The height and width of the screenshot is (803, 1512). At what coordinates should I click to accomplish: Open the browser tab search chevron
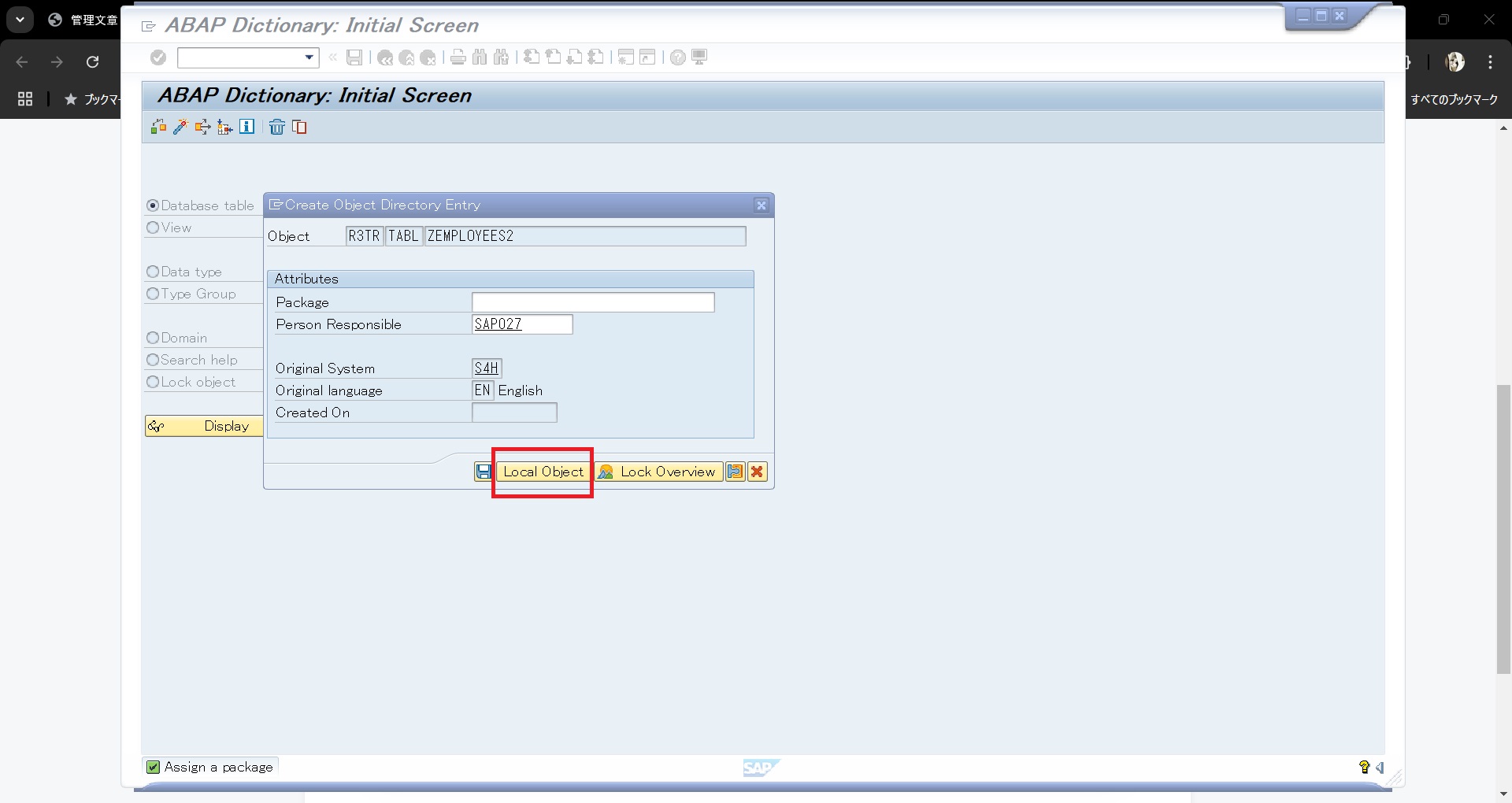coord(20,20)
